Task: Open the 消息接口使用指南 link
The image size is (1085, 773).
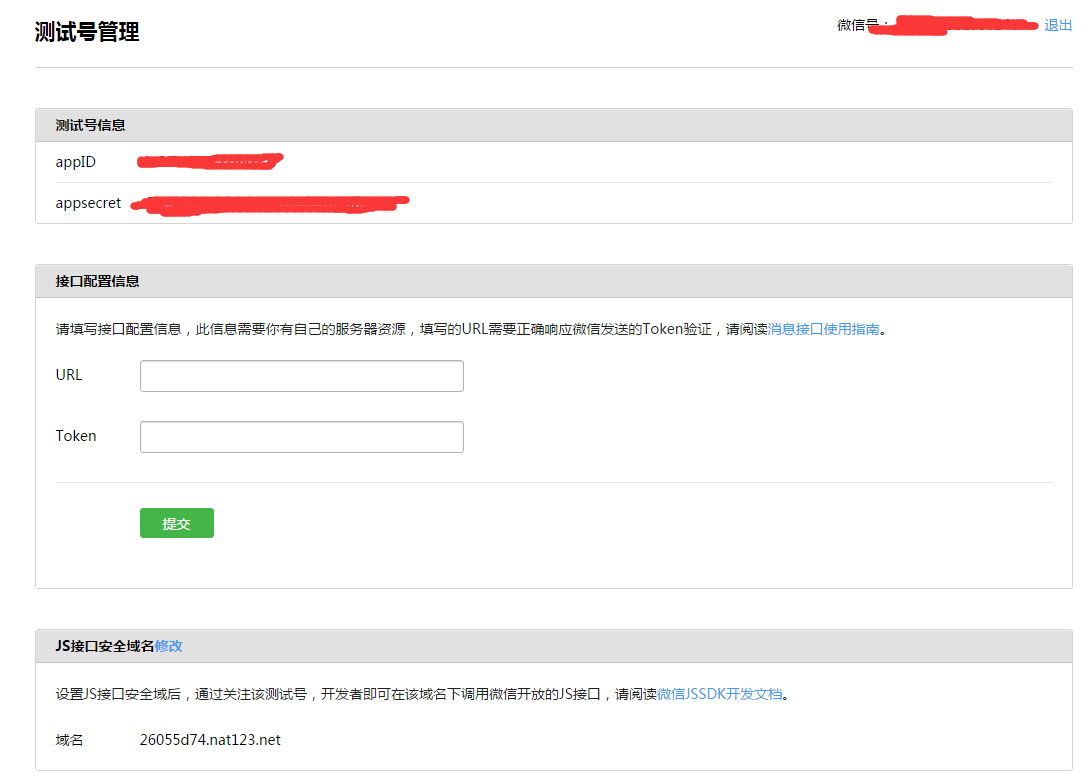Action: 823,329
